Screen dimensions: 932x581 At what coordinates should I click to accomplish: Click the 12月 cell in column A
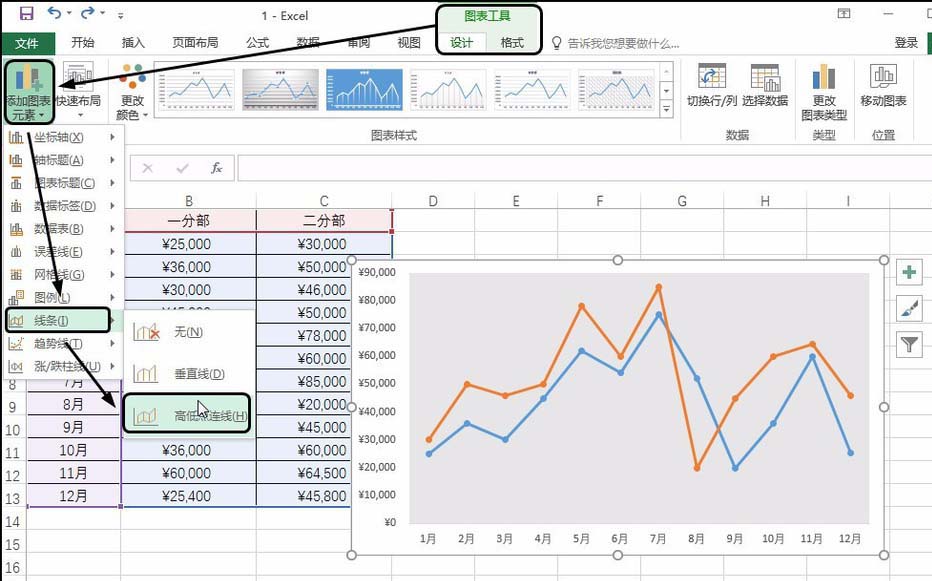pyautogui.click(x=74, y=496)
